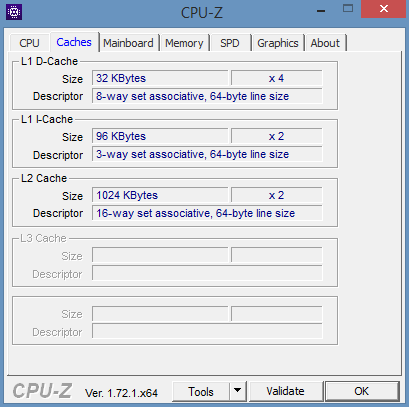Click the OK button
This screenshot has height=407, width=409.
click(x=362, y=391)
